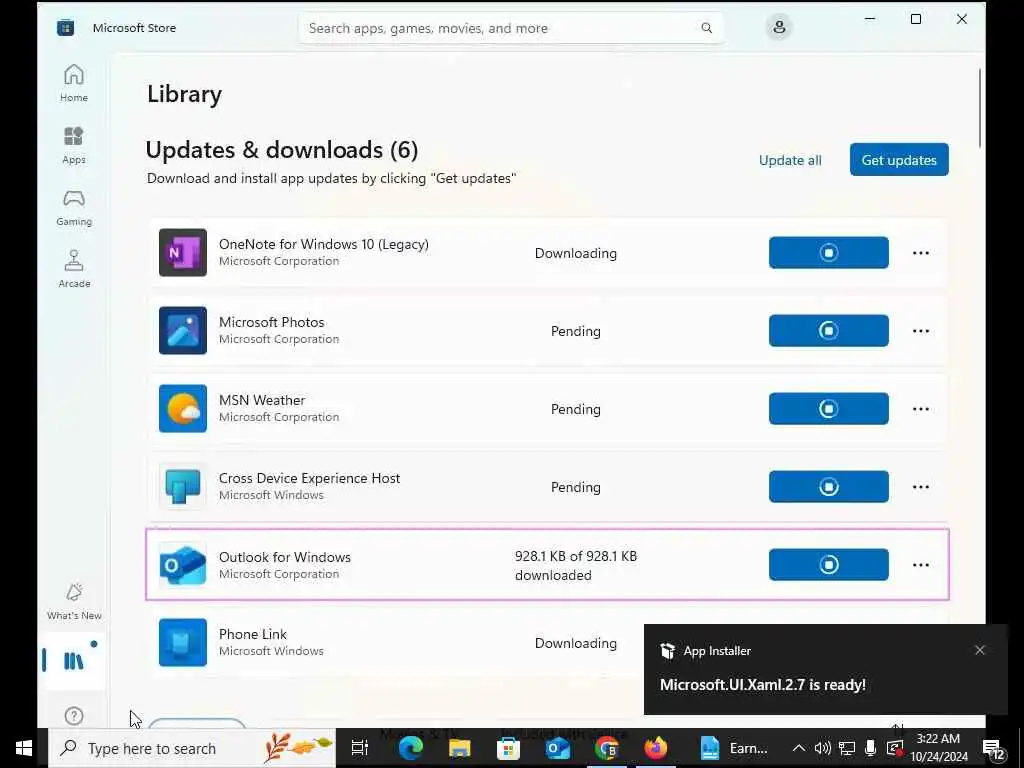Open Outlook from the taskbar
This screenshot has width=1024, height=768.
coord(558,748)
